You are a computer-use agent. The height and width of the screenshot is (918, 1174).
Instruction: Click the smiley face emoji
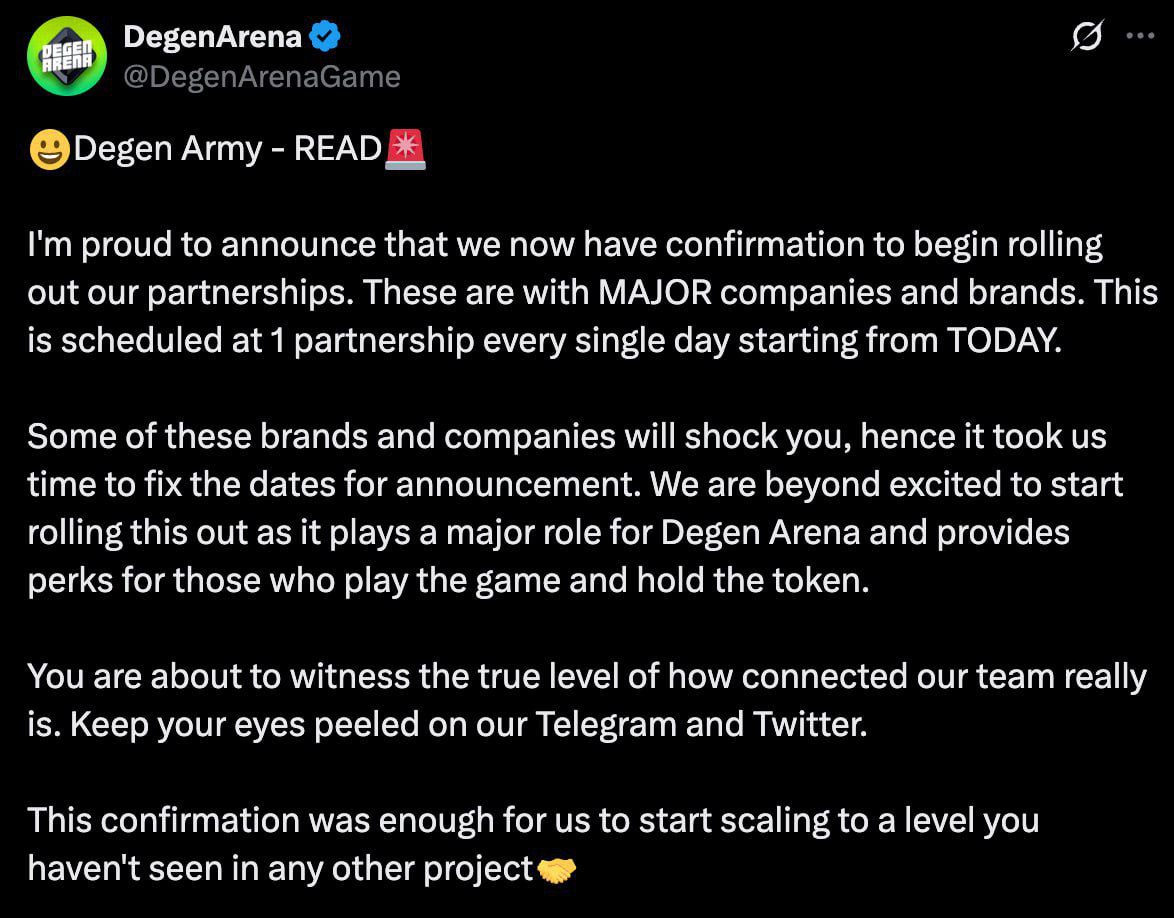coord(49,149)
